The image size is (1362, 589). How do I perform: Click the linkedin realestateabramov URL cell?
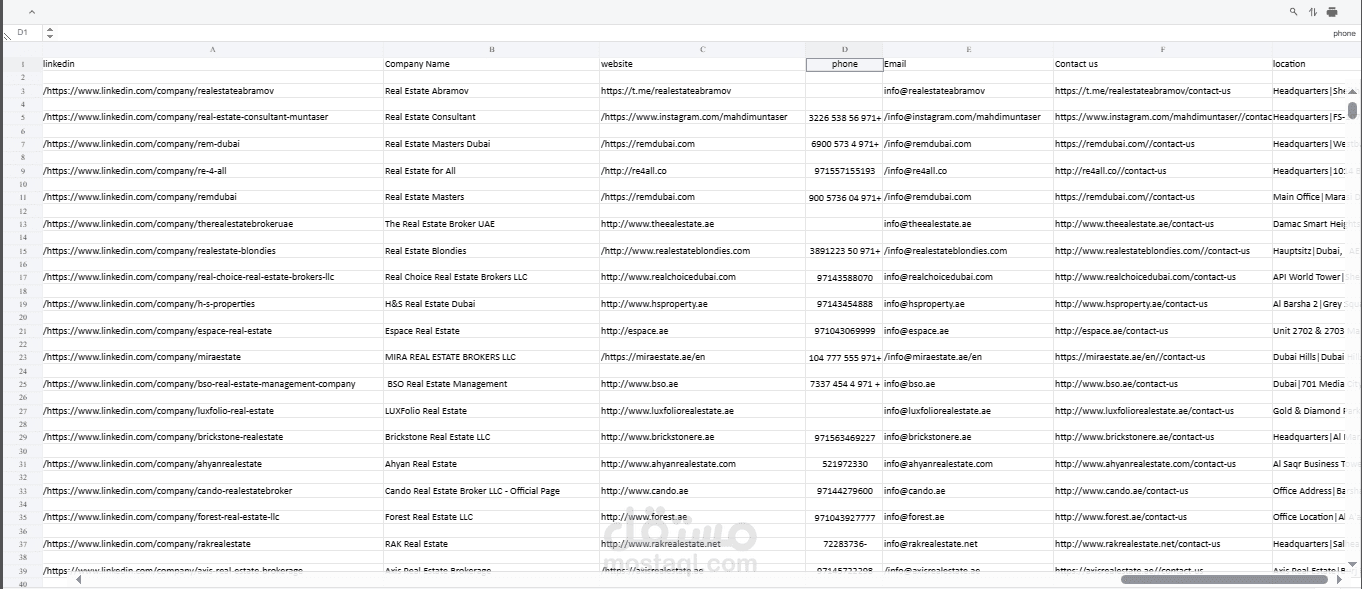(213, 91)
